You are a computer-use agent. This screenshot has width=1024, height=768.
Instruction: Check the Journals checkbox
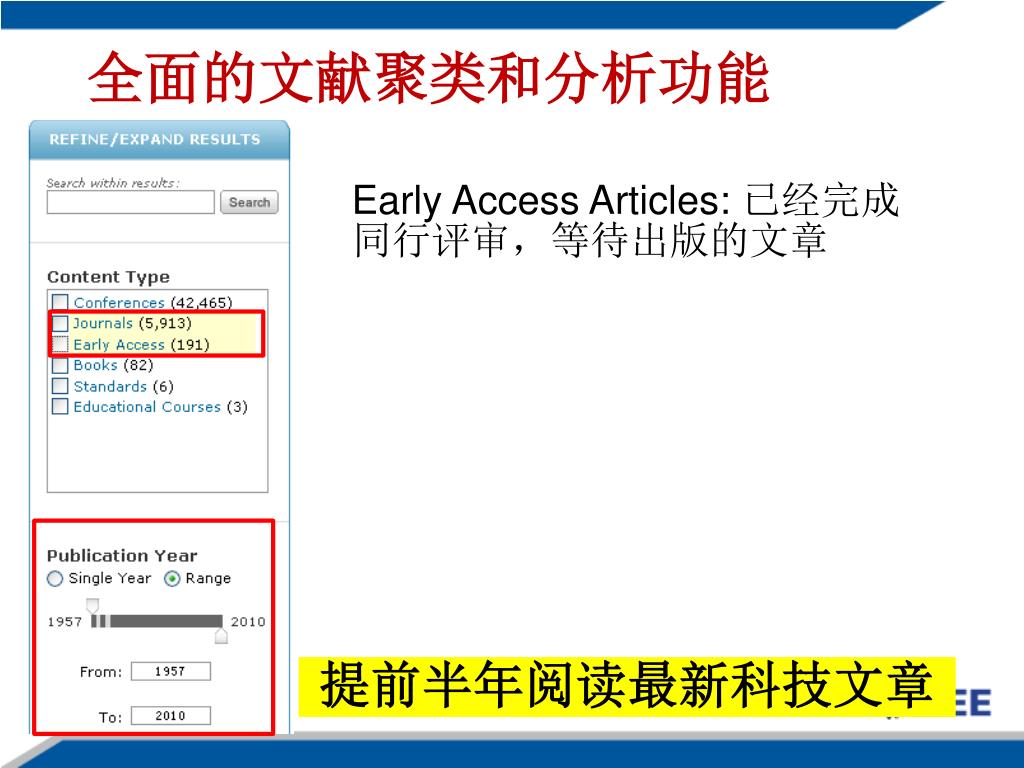(60, 323)
